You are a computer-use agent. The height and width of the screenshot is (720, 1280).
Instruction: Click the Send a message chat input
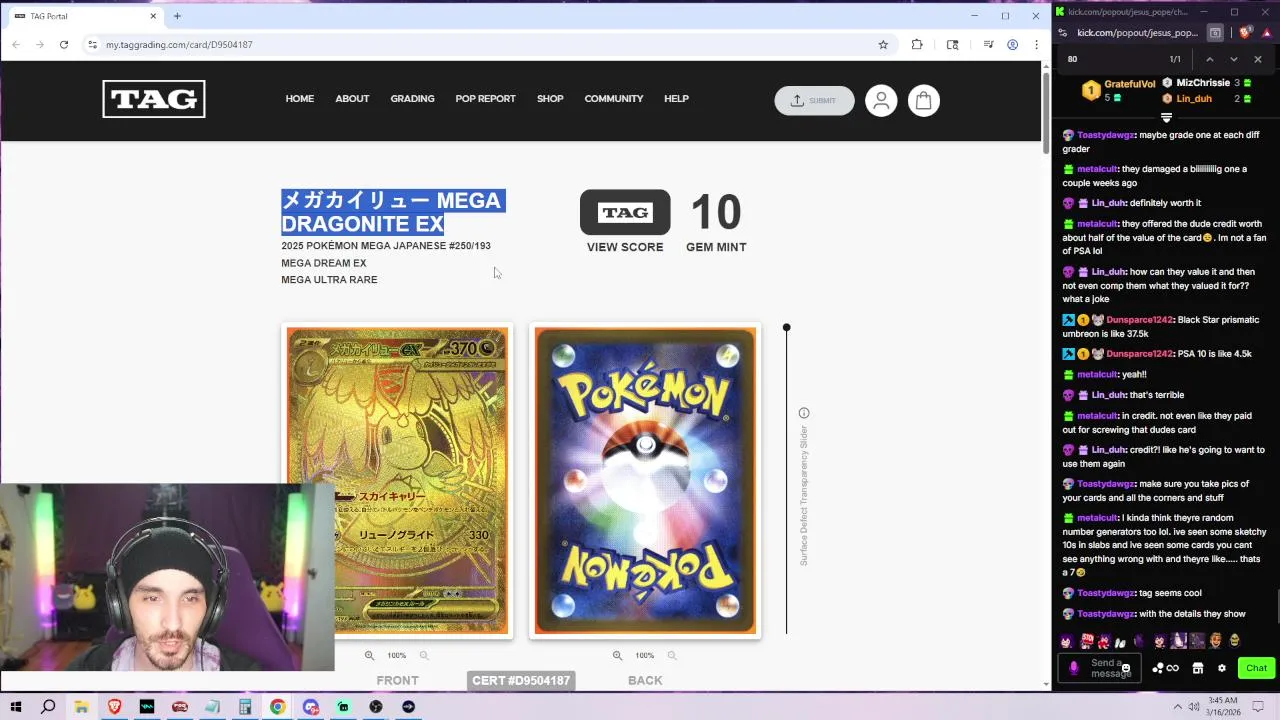tap(1100, 668)
